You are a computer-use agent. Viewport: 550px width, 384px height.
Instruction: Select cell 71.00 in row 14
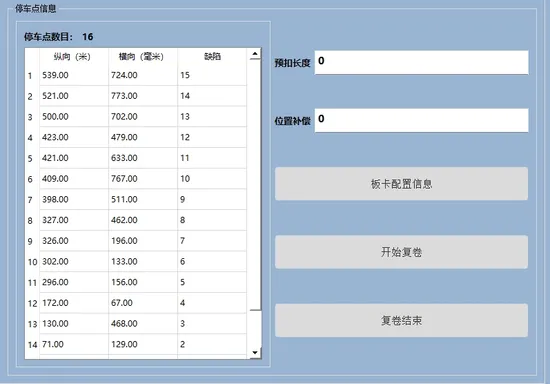point(74,344)
